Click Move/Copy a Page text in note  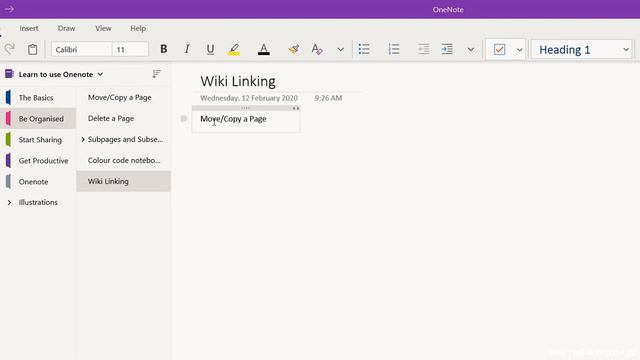233,119
